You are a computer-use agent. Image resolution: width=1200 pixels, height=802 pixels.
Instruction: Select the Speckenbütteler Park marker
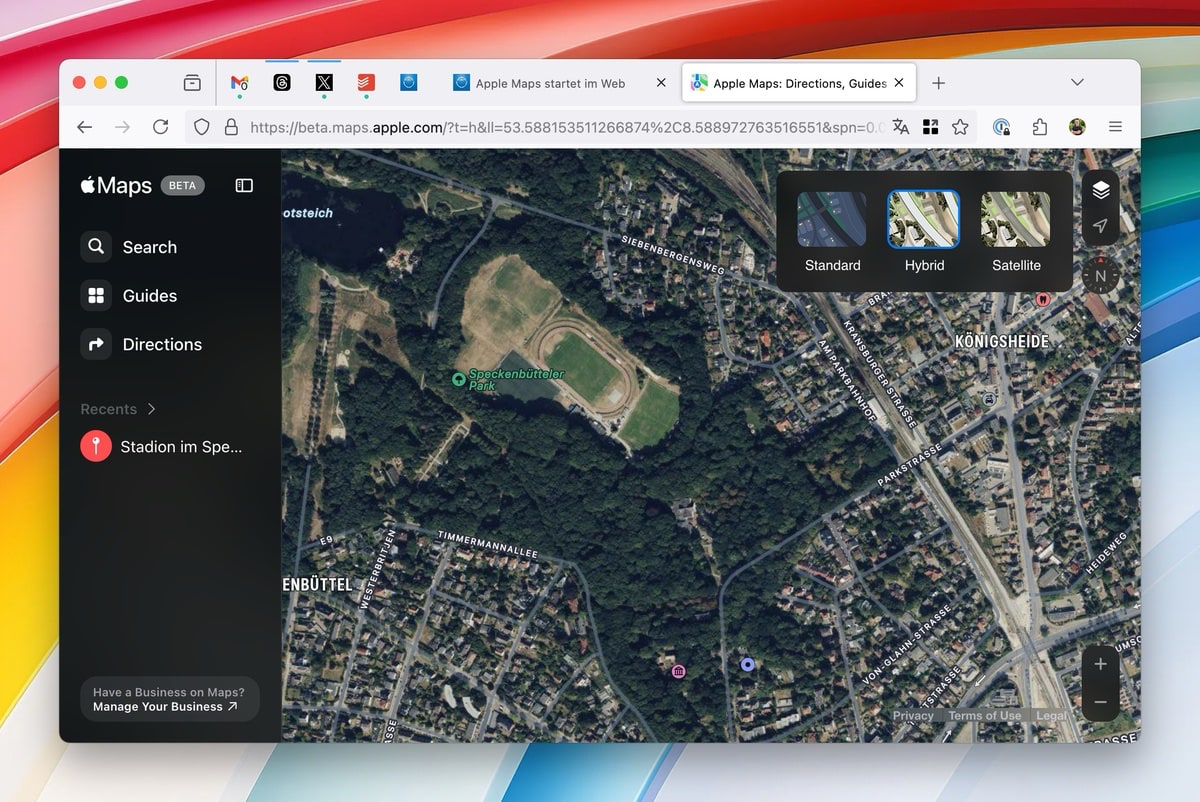click(x=459, y=380)
